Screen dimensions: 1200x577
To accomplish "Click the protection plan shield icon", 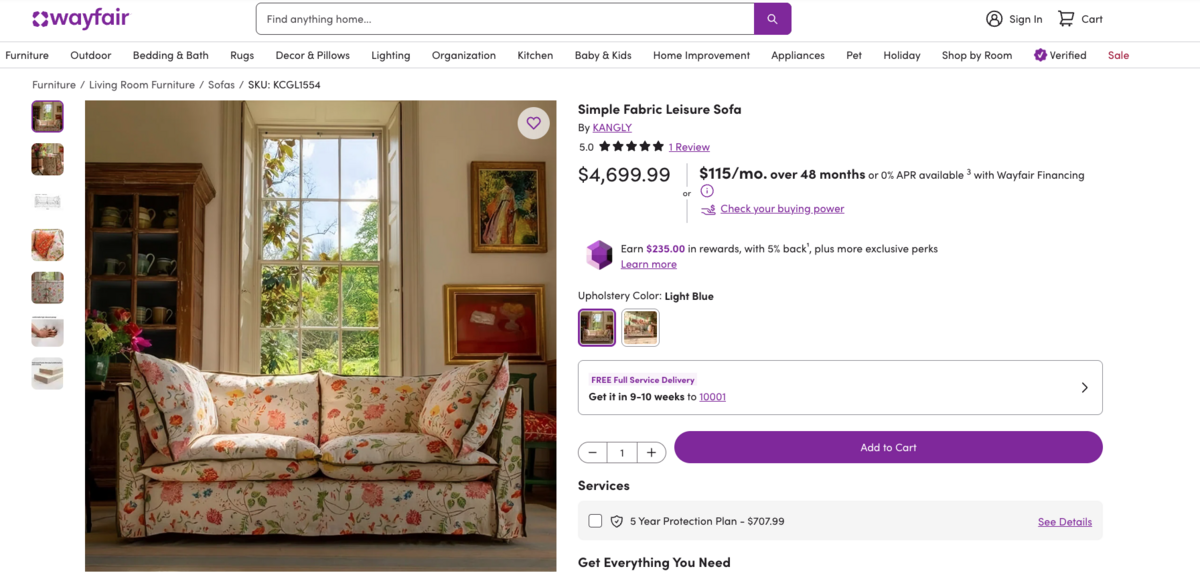I will [x=614, y=520].
